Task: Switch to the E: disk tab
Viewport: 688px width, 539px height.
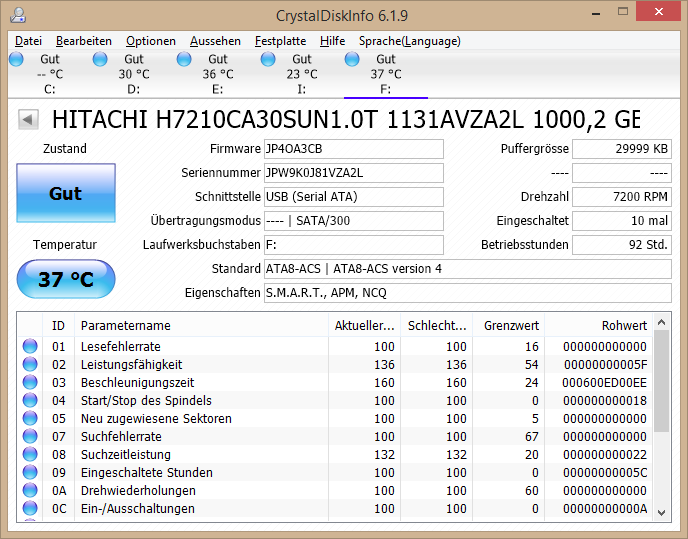Action: (218, 74)
